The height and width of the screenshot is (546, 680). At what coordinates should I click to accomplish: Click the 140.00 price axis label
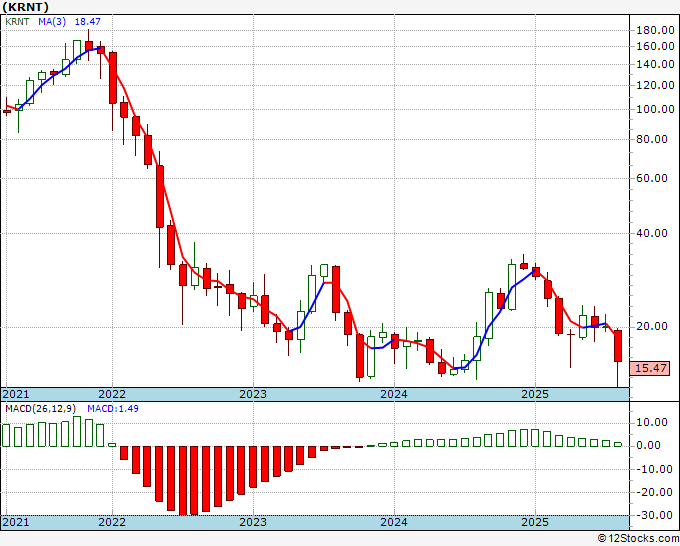(655, 65)
